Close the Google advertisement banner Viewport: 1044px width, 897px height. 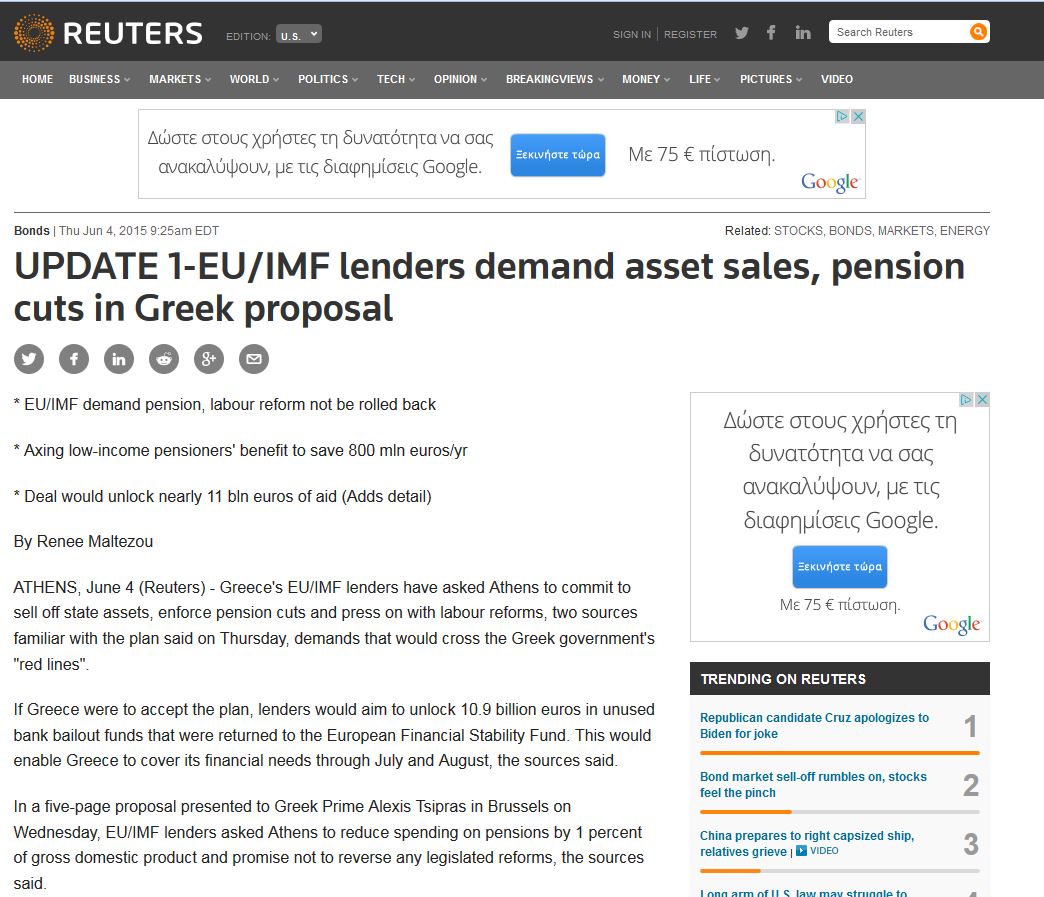coord(859,116)
